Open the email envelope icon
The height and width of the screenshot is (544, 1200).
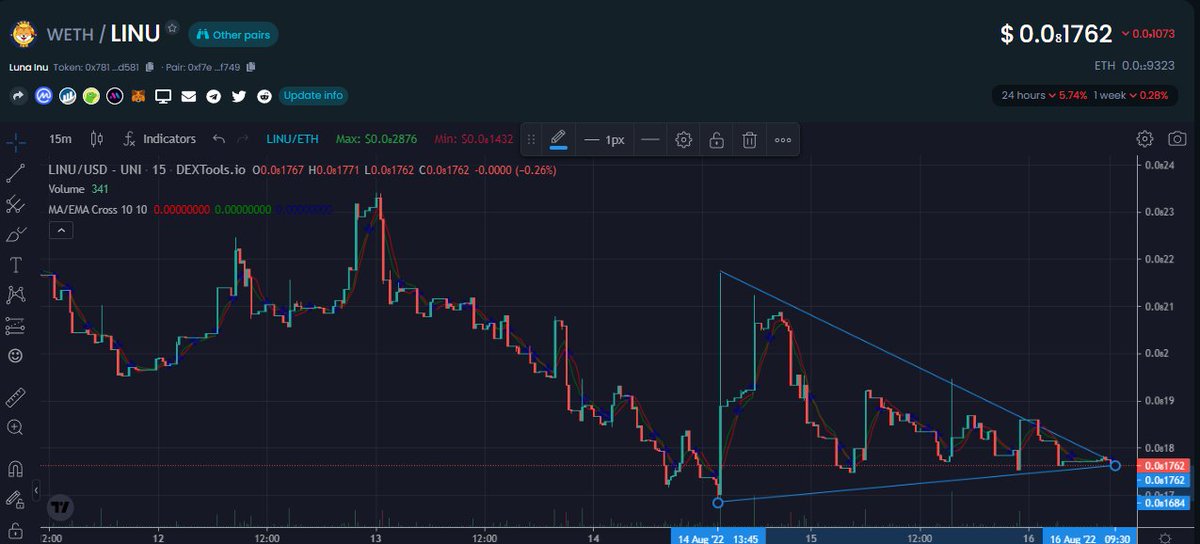pyautogui.click(x=189, y=96)
